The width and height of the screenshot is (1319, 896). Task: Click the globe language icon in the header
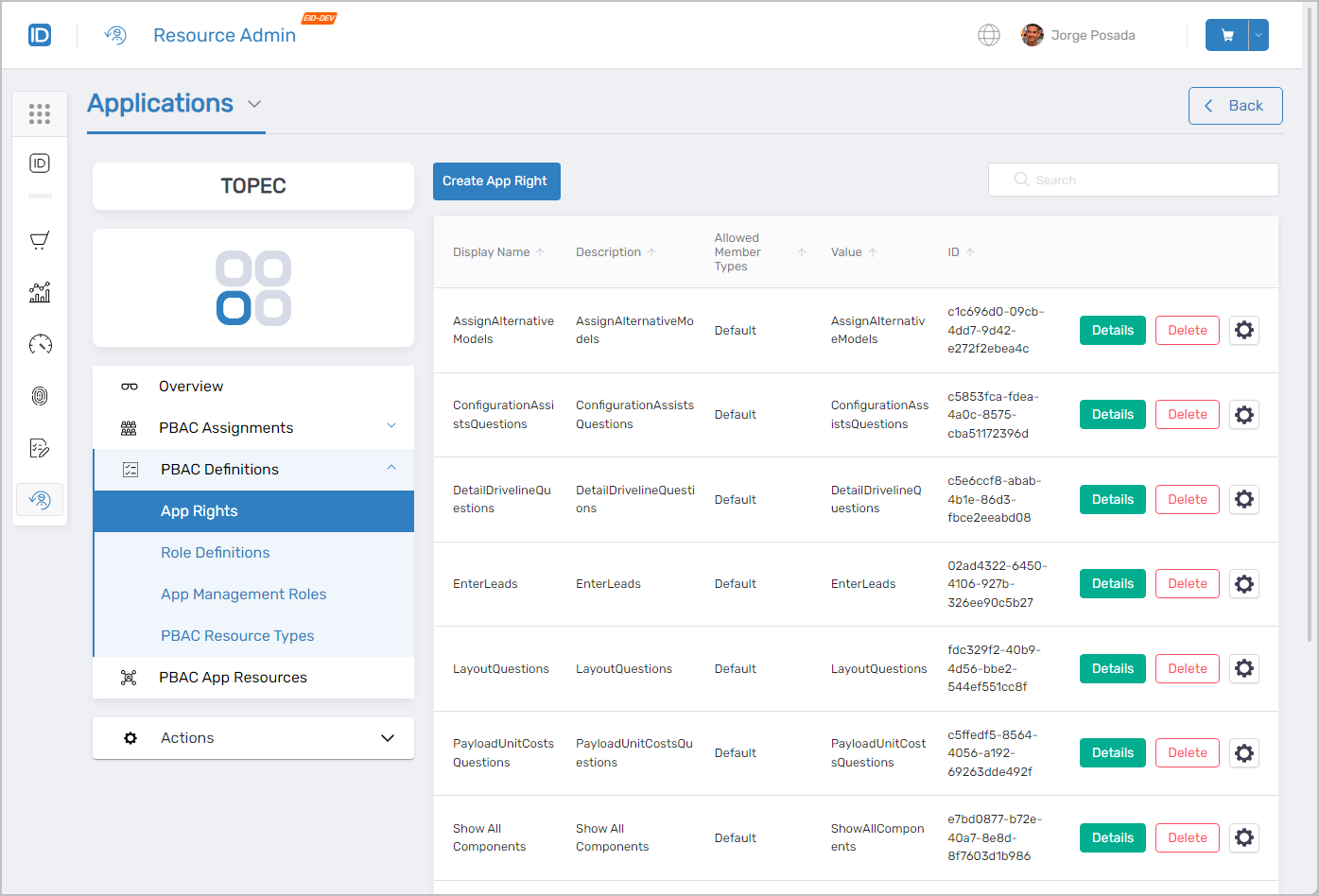tap(989, 35)
